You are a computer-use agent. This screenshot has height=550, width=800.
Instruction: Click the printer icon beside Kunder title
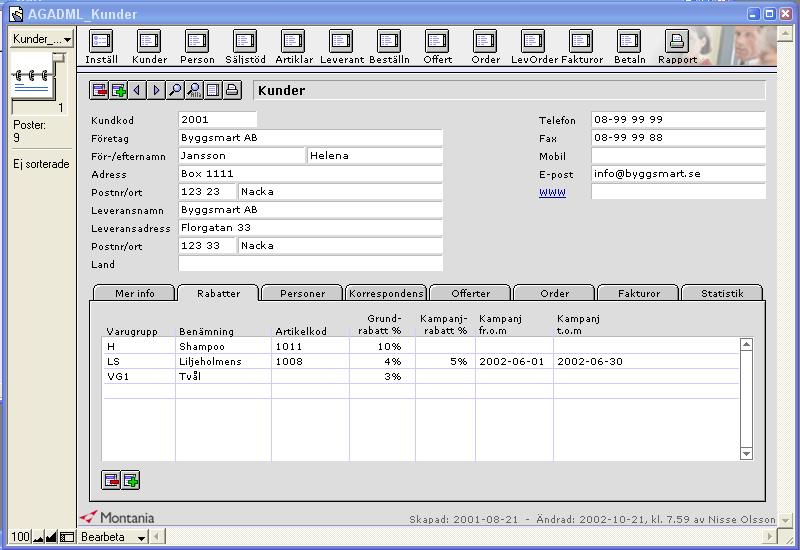tap(232, 91)
